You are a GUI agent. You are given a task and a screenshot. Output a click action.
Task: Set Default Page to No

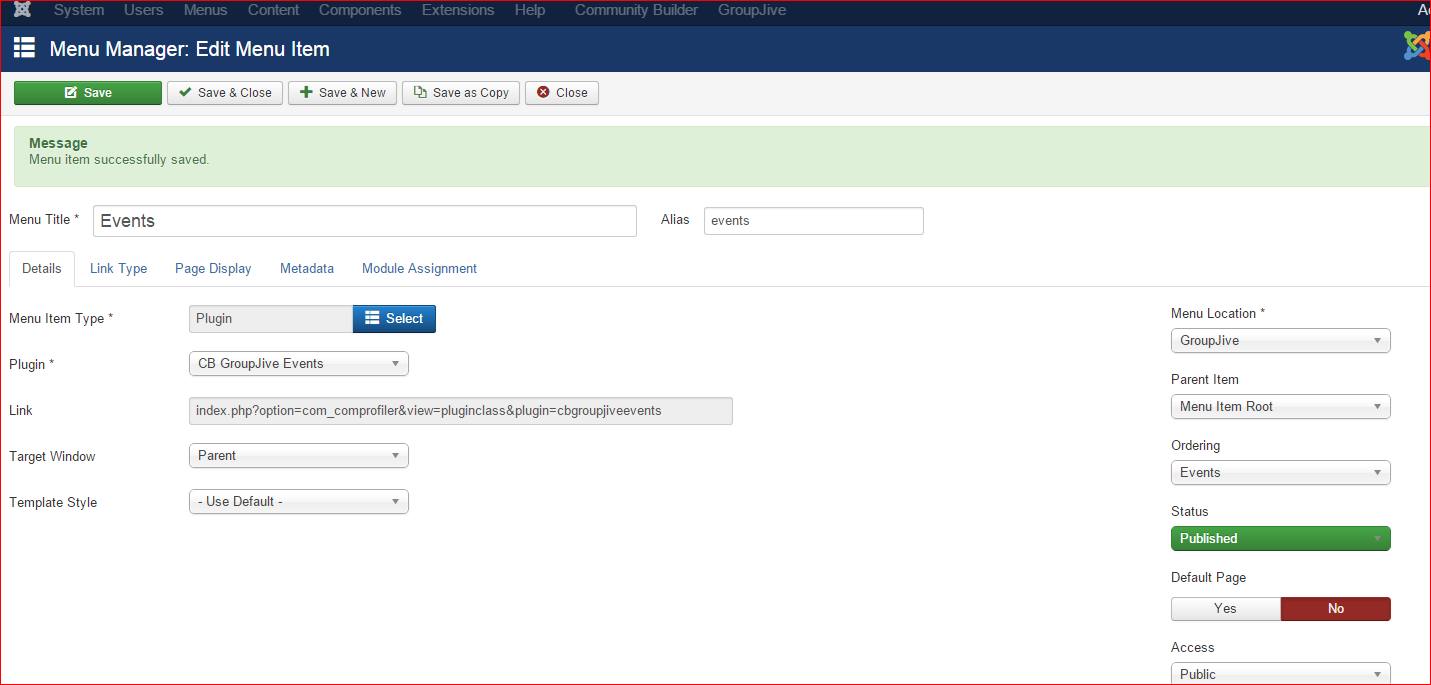tap(1336, 609)
